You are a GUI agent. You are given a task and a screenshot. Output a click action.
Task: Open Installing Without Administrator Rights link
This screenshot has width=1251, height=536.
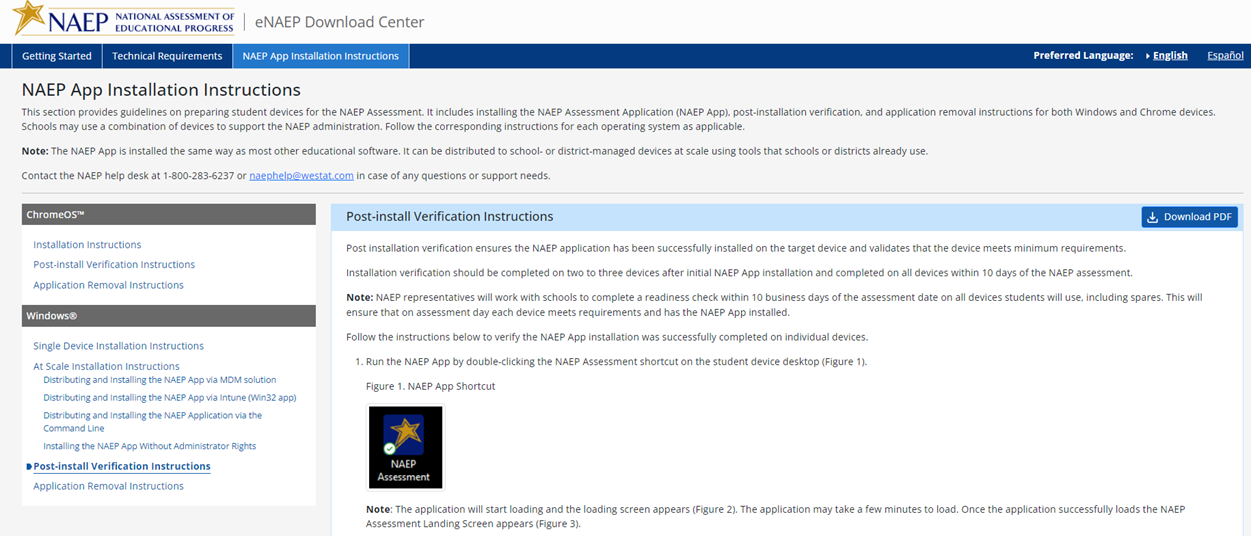pyautogui.click(x=150, y=446)
